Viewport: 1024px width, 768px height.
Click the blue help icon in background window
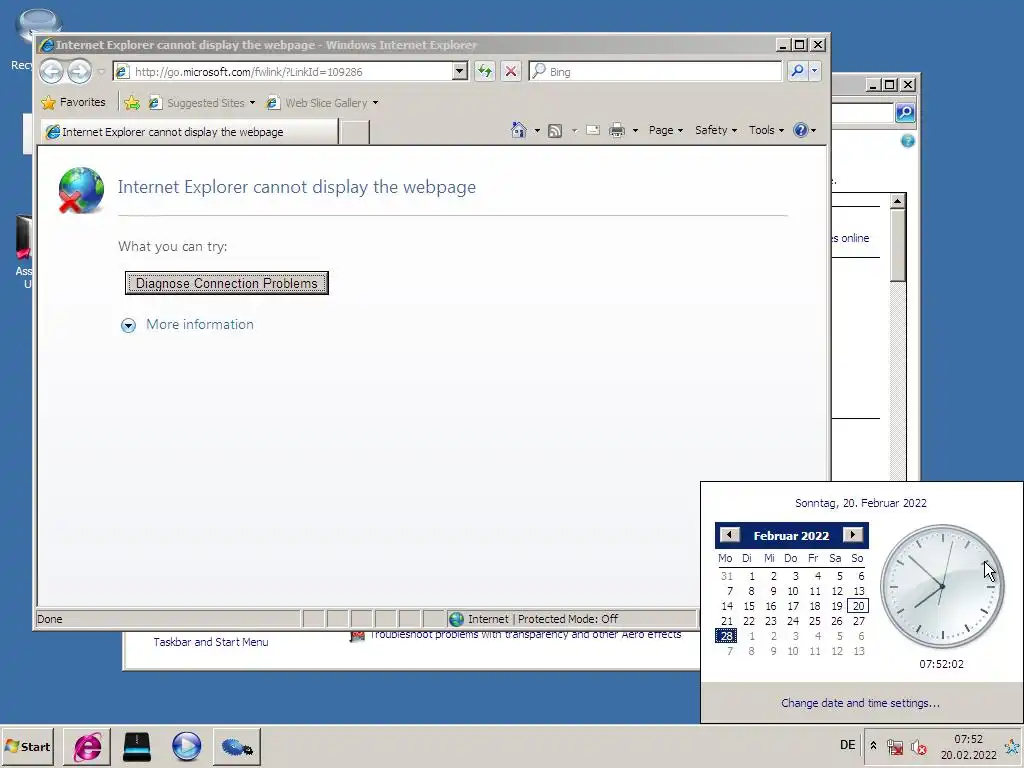pyautogui.click(x=908, y=141)
